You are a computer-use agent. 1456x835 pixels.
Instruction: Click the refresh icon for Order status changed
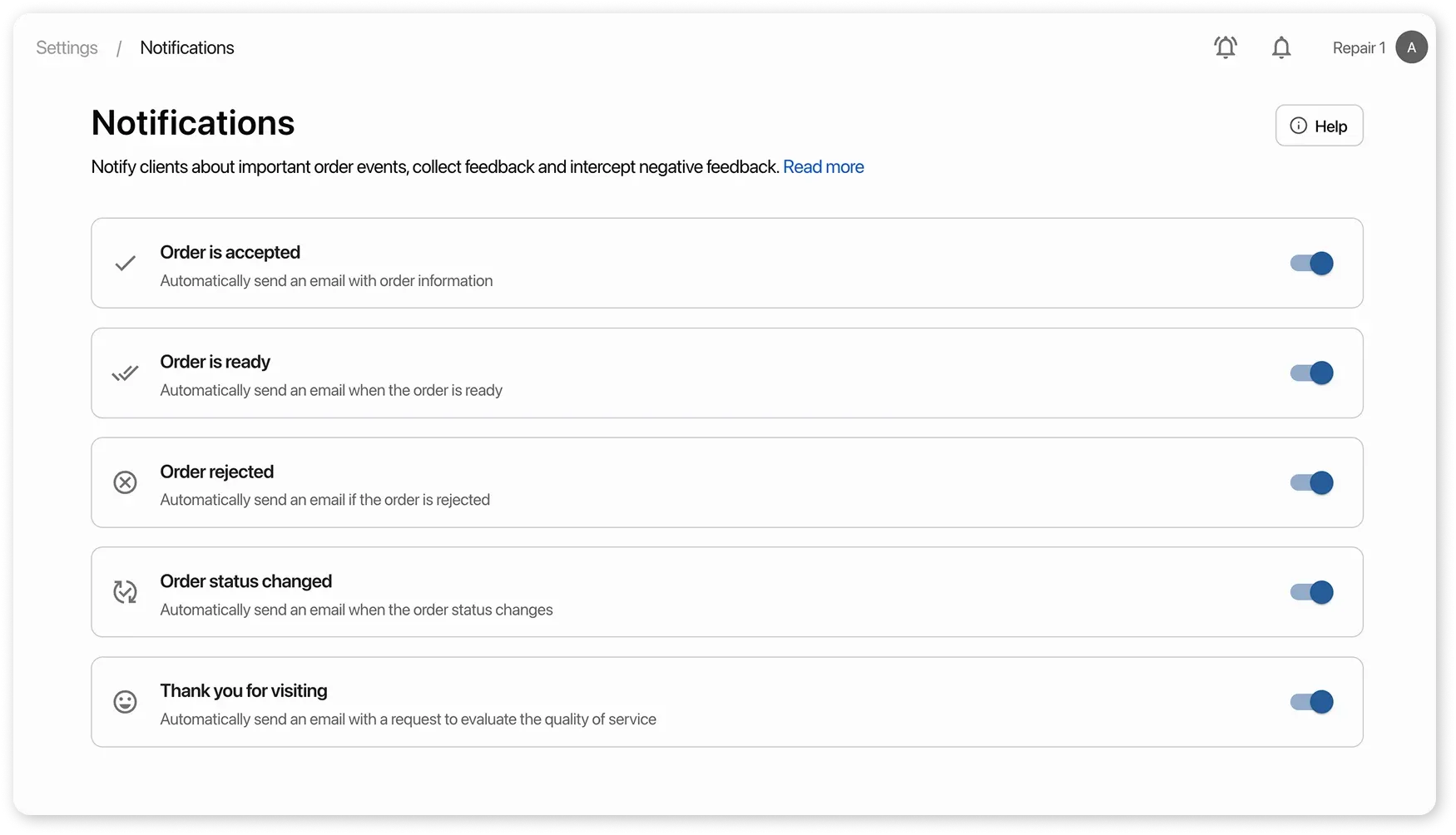point(125,592)
